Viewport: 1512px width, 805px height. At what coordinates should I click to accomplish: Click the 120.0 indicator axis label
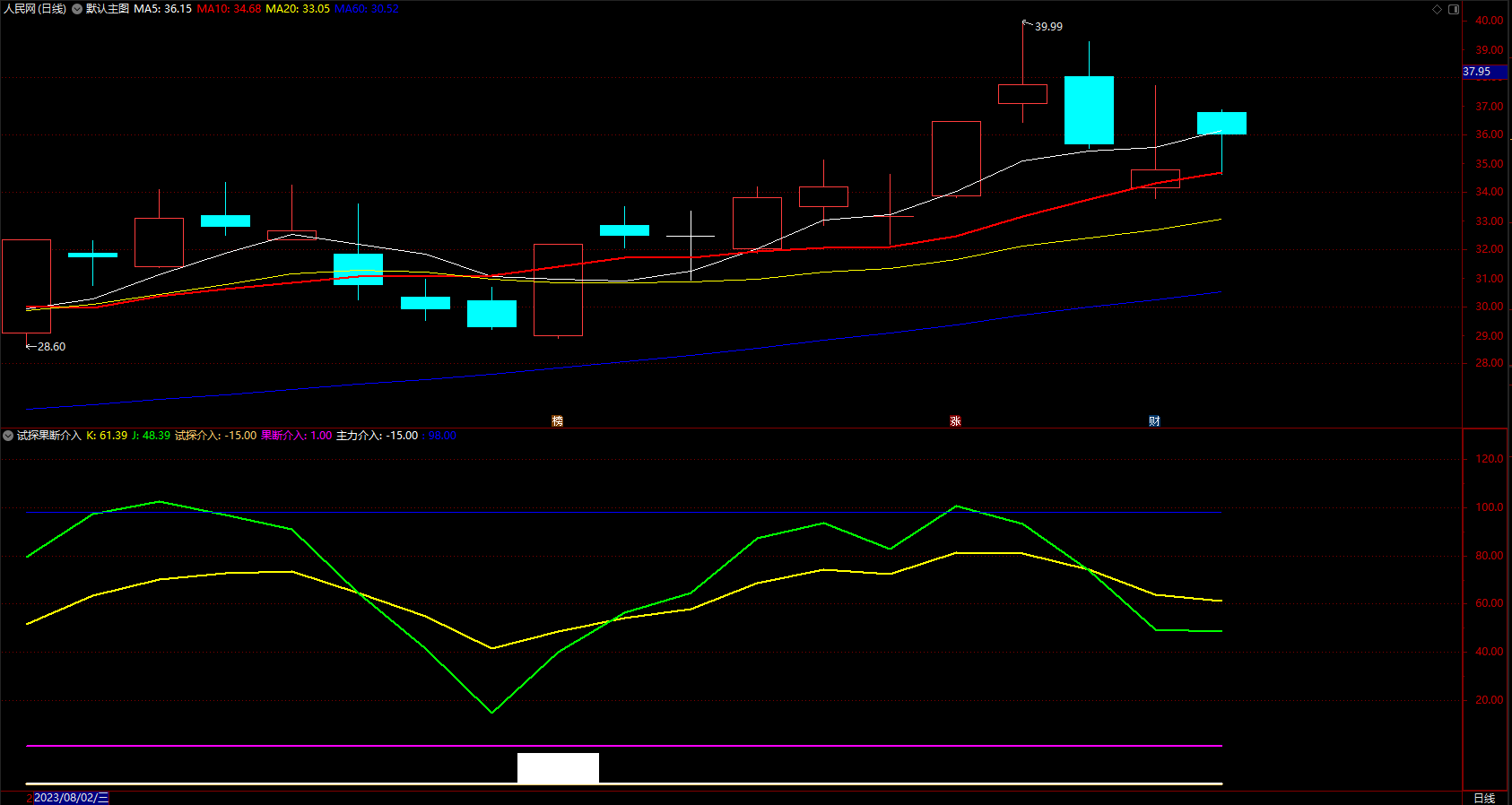pyautogui.click(x=1490, y=459)
